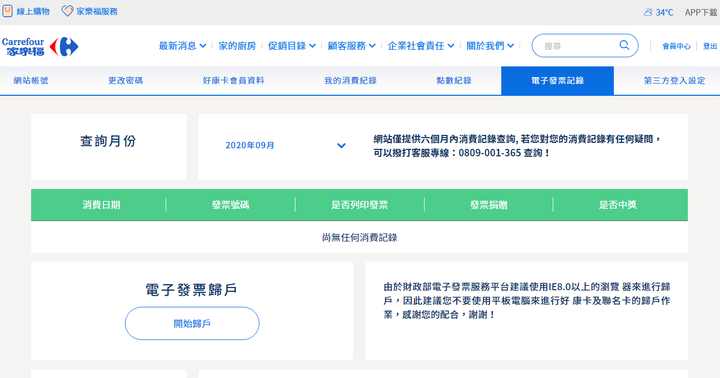The image size is (720, 378).
Task: Click the 消費日期 column header
Action: pyautogui.click(x=101, y=205)
